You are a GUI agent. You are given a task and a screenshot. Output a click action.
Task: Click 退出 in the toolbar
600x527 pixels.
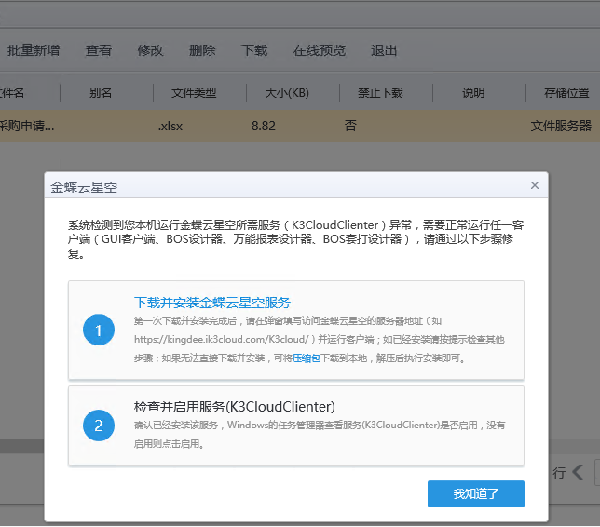pyautogui.click(x=384, y=50)
